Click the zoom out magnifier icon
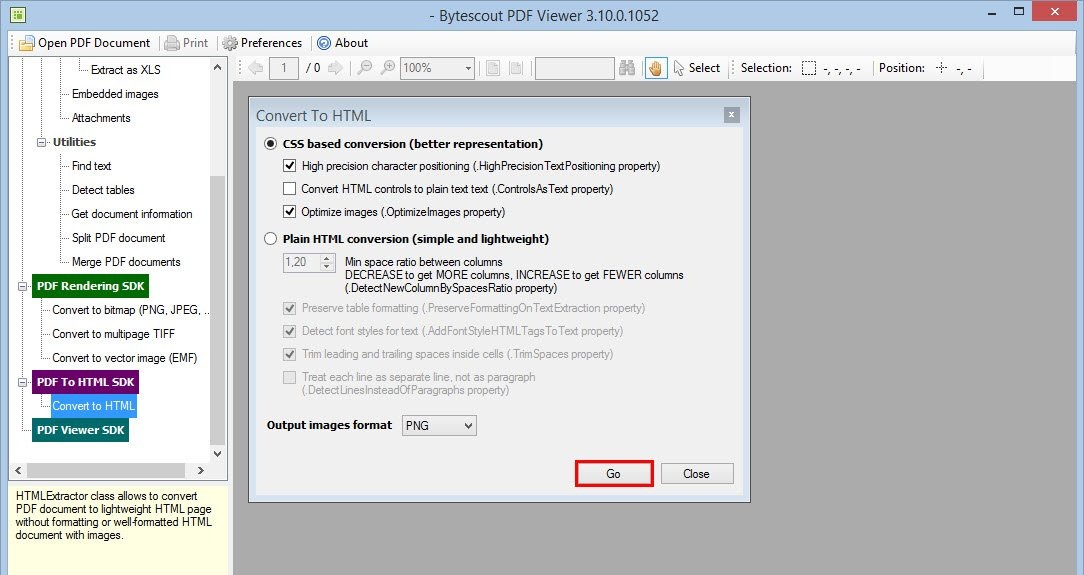 point(364,68)
